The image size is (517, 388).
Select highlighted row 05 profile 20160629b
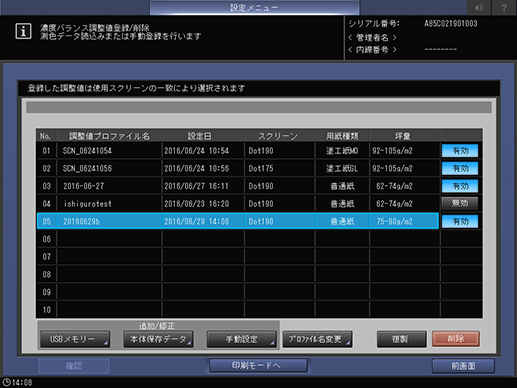[x=238, y=221]
